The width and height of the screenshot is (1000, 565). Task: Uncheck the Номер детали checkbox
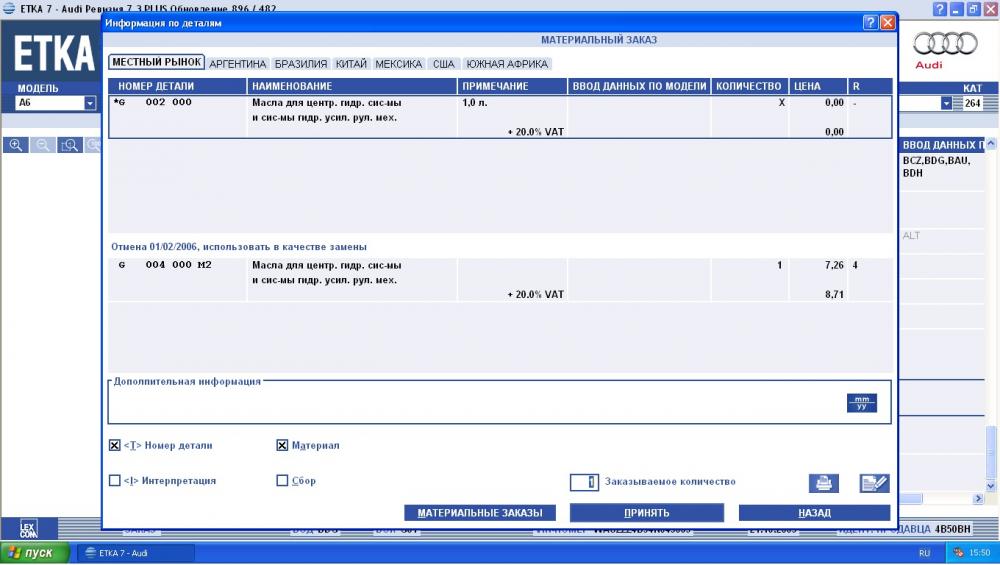point(115,445)
